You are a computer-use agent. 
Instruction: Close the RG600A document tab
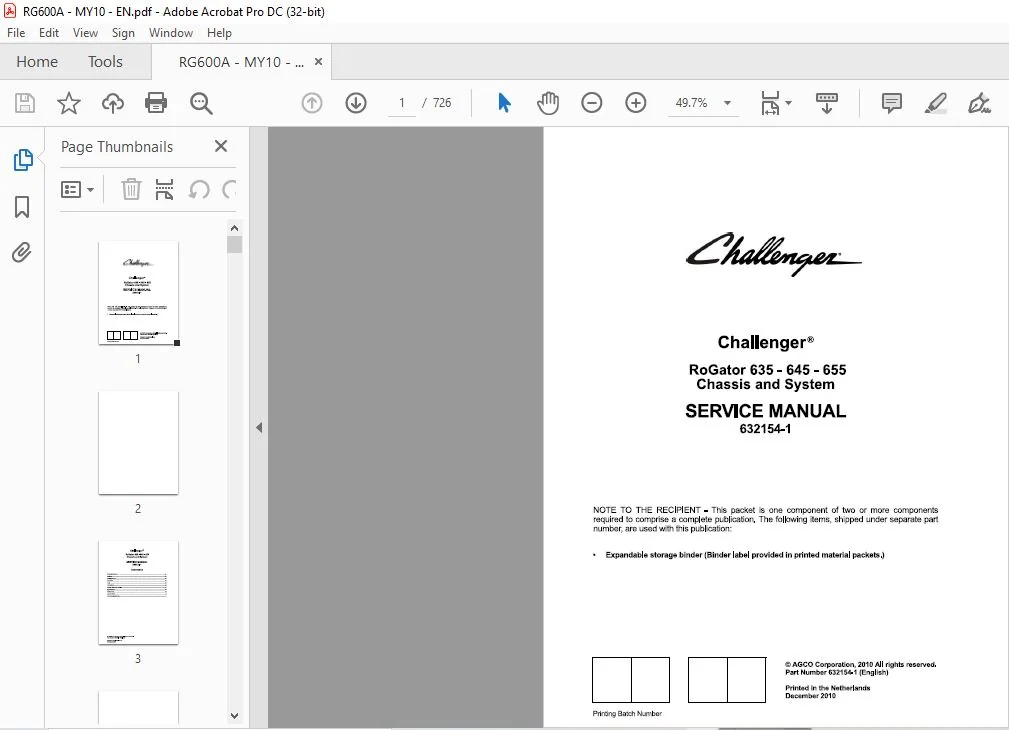coord(318,62)
